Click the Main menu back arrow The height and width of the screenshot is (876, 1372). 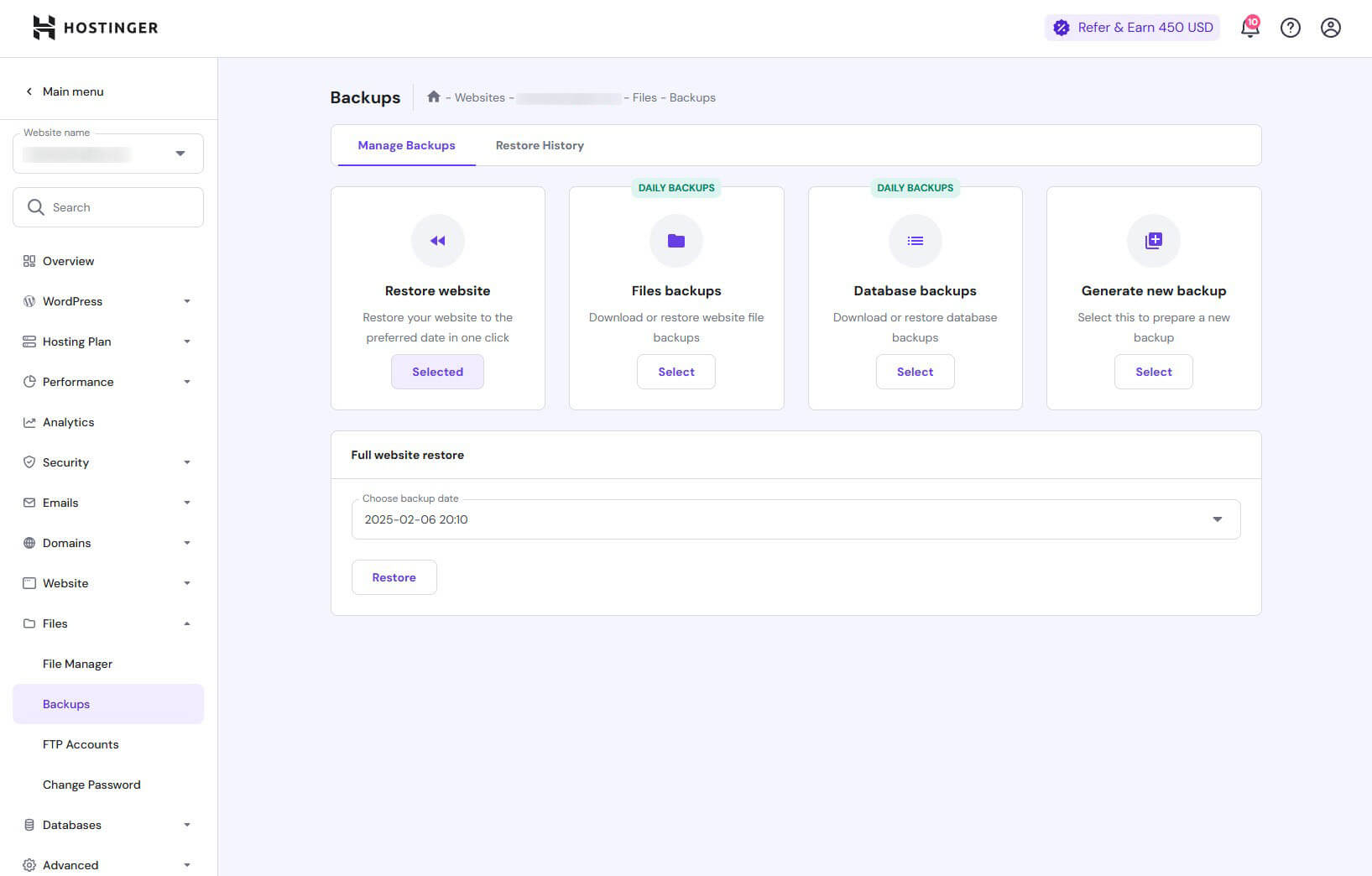(29, 91)
